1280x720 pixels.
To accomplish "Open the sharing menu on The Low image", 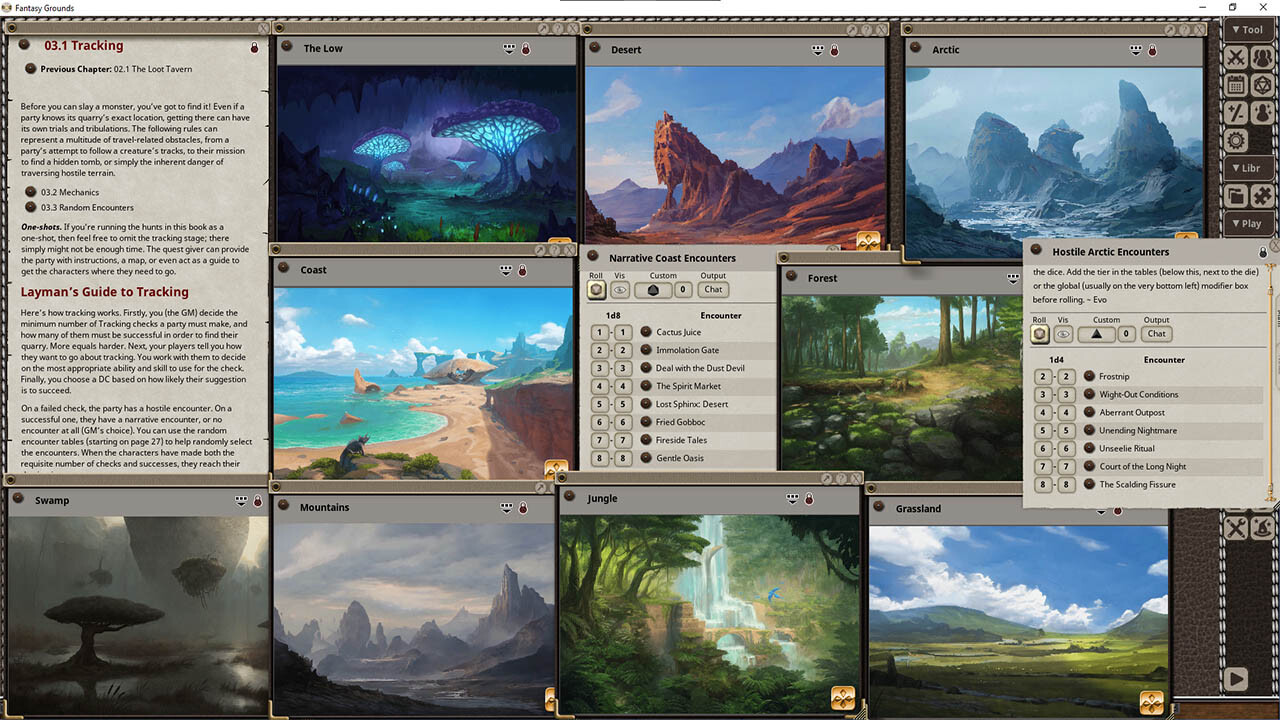I will [510, 49].
